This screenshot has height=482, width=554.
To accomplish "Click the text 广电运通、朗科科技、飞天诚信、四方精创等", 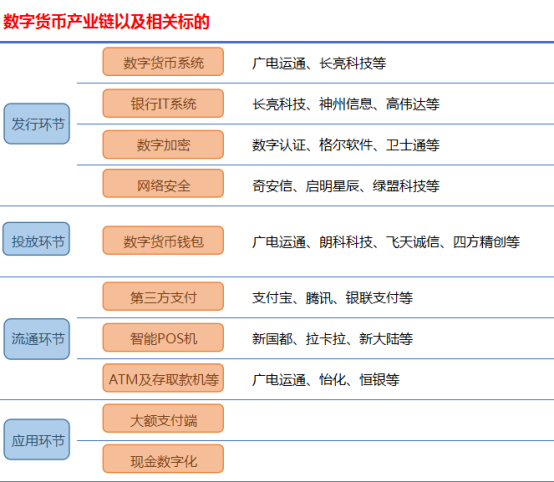I will click(386, 242).
